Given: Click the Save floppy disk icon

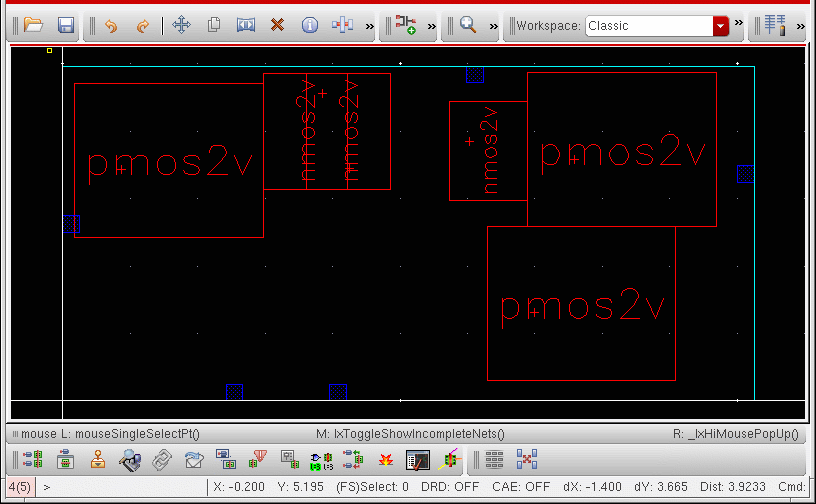Looking at the screenshot, I should click(65, 25).
